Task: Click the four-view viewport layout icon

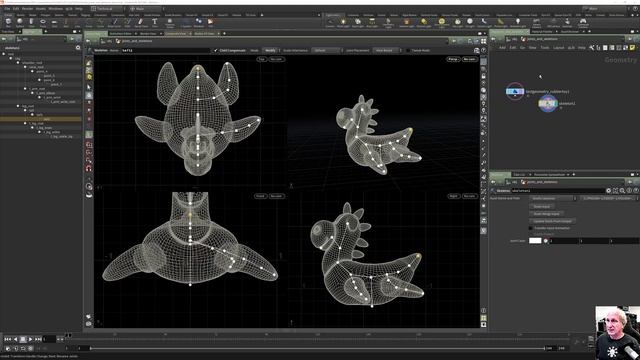Action: click(x=484, y=41)
